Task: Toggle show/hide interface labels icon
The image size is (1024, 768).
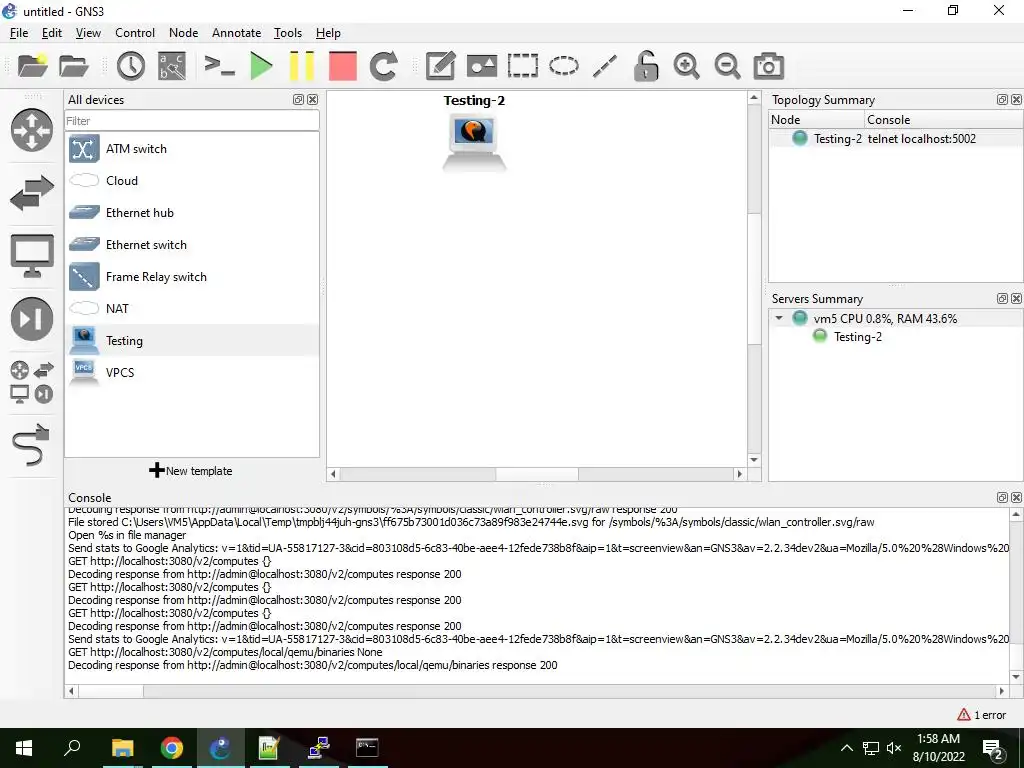Action: (172, 66)
